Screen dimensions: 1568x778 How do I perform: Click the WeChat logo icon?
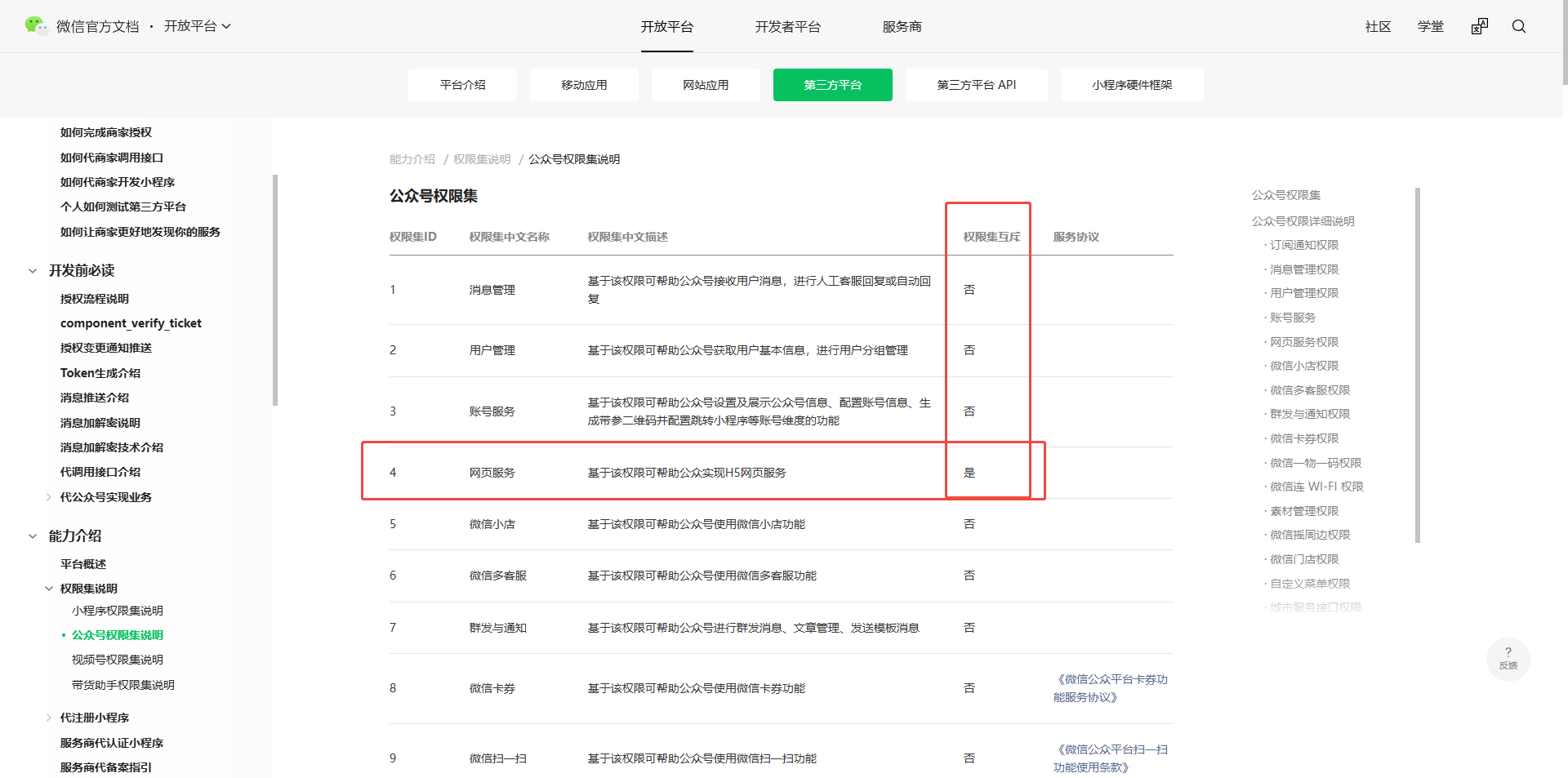coord(36,26)
